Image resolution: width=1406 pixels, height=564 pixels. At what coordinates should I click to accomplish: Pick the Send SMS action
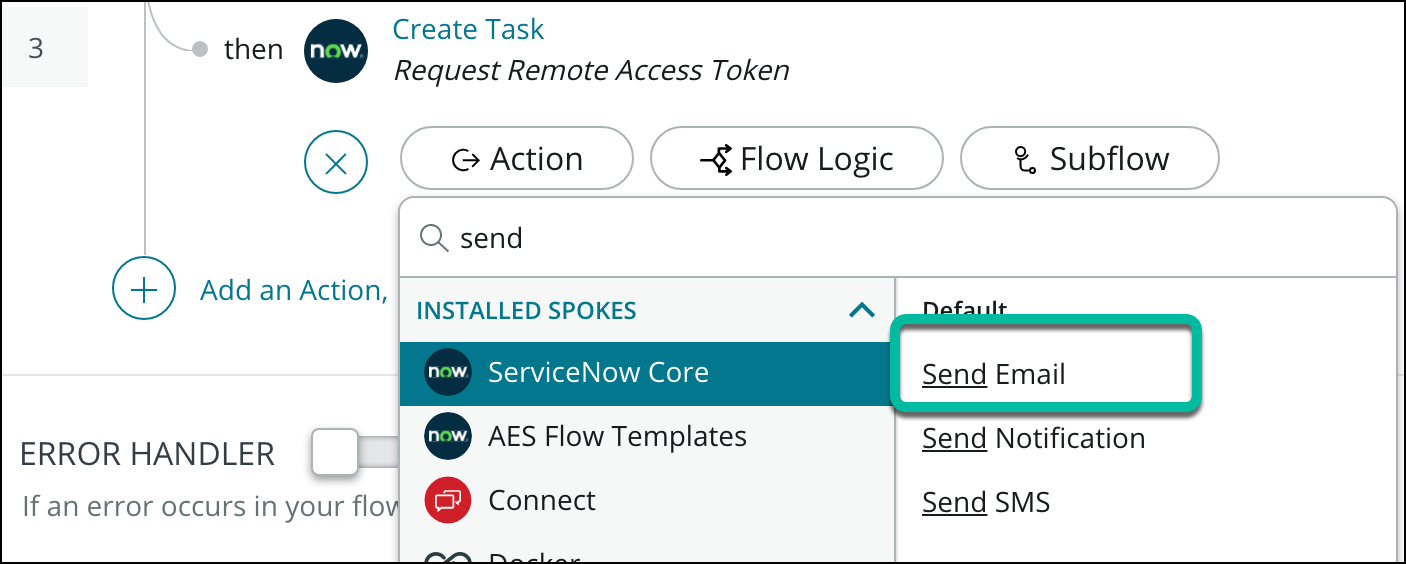click(x=986, y=502)
